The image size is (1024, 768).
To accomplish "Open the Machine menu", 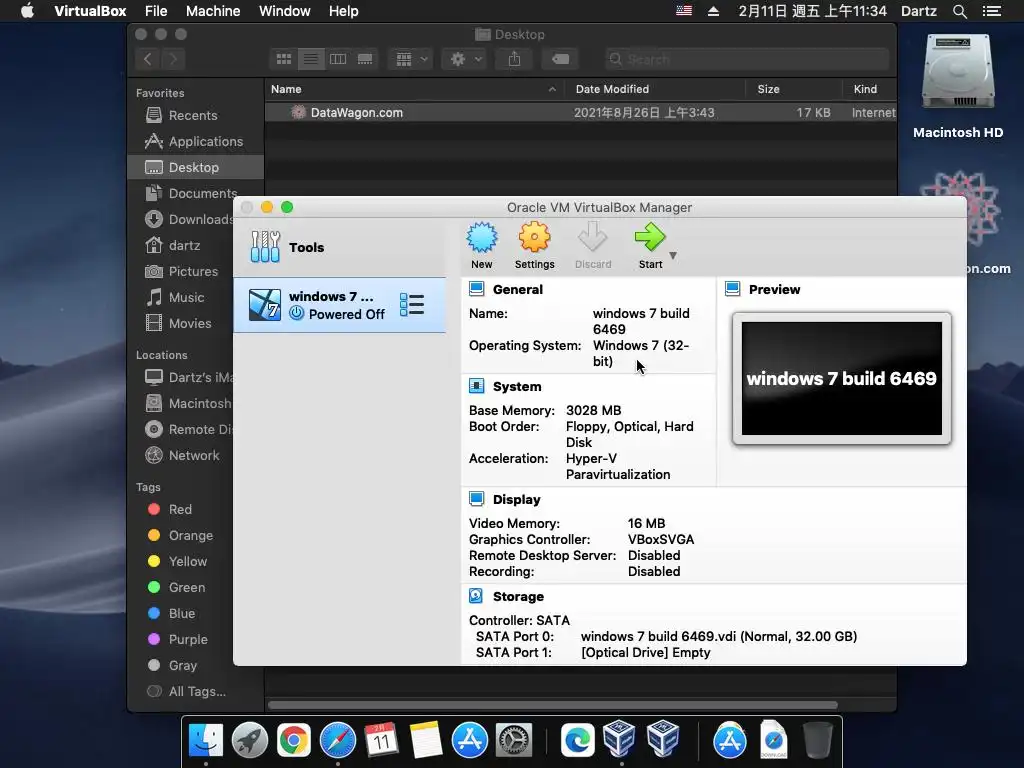I will tap(213, 11).
